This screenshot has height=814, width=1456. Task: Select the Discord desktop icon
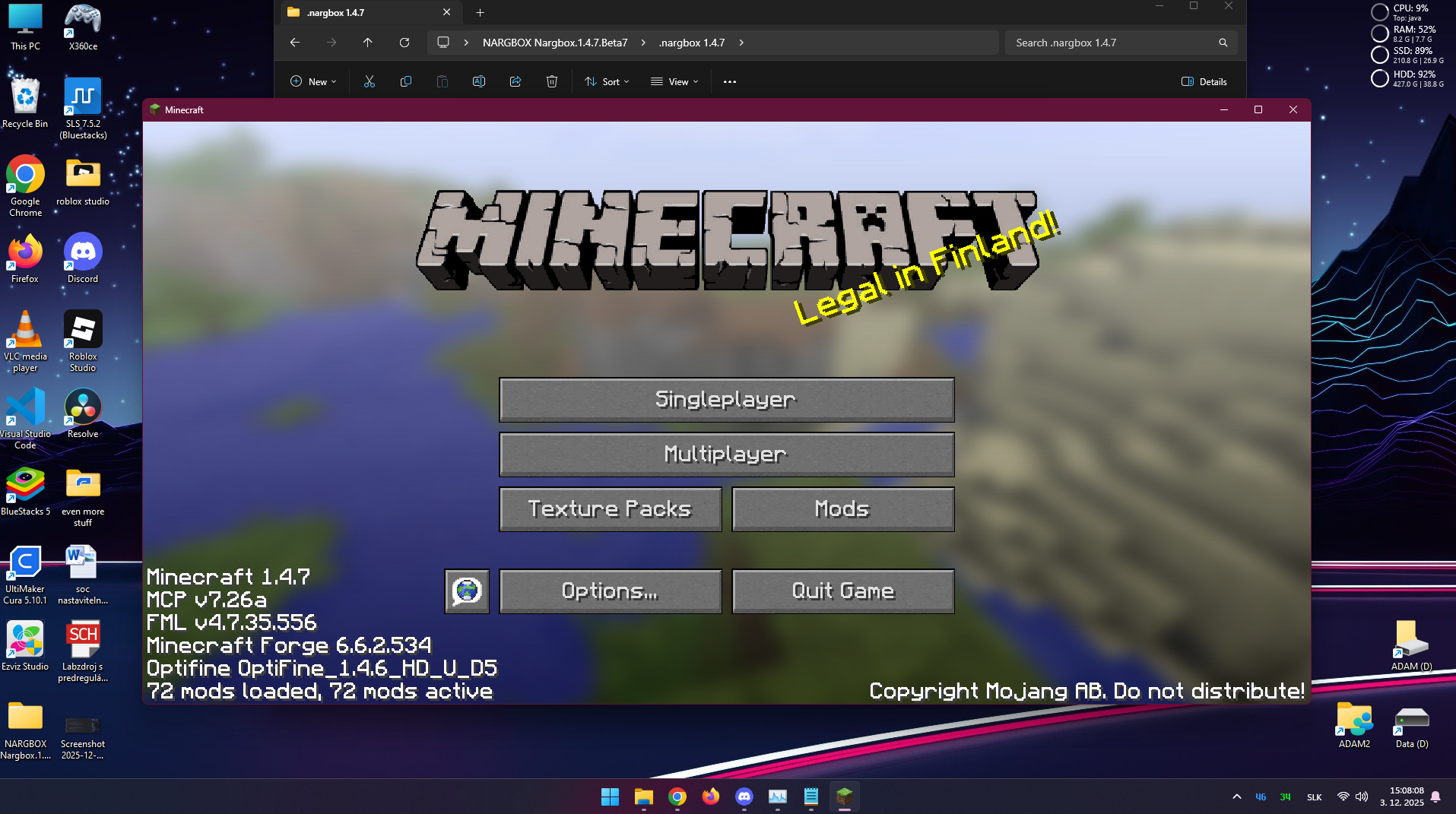click(x=83, y=258)
